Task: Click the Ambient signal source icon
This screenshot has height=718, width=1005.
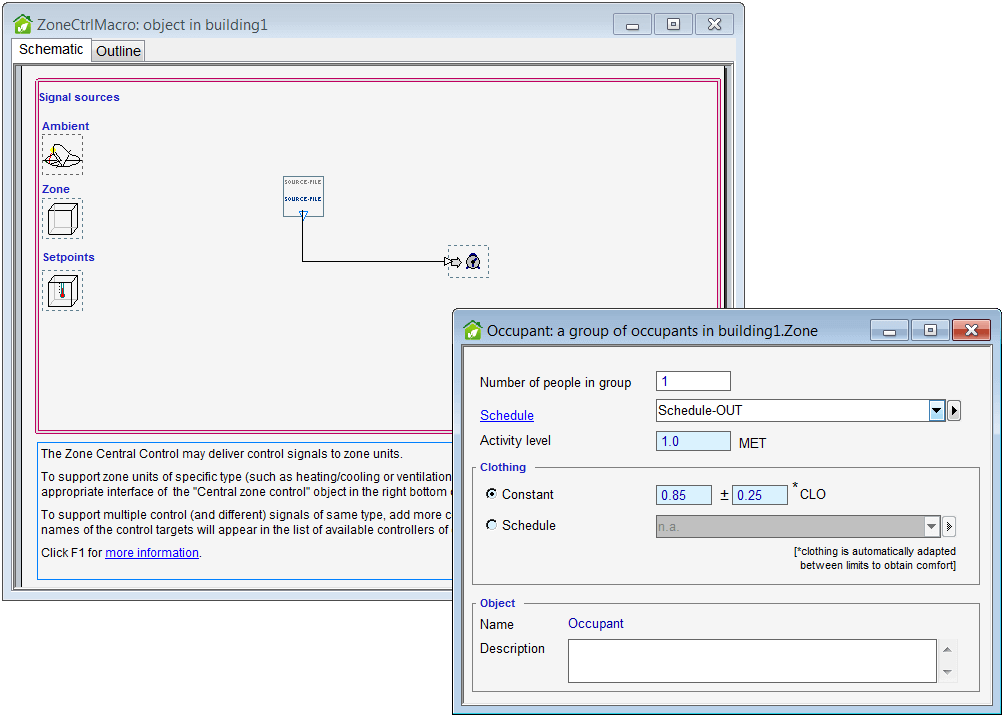Action: click(x=62, y=155)
